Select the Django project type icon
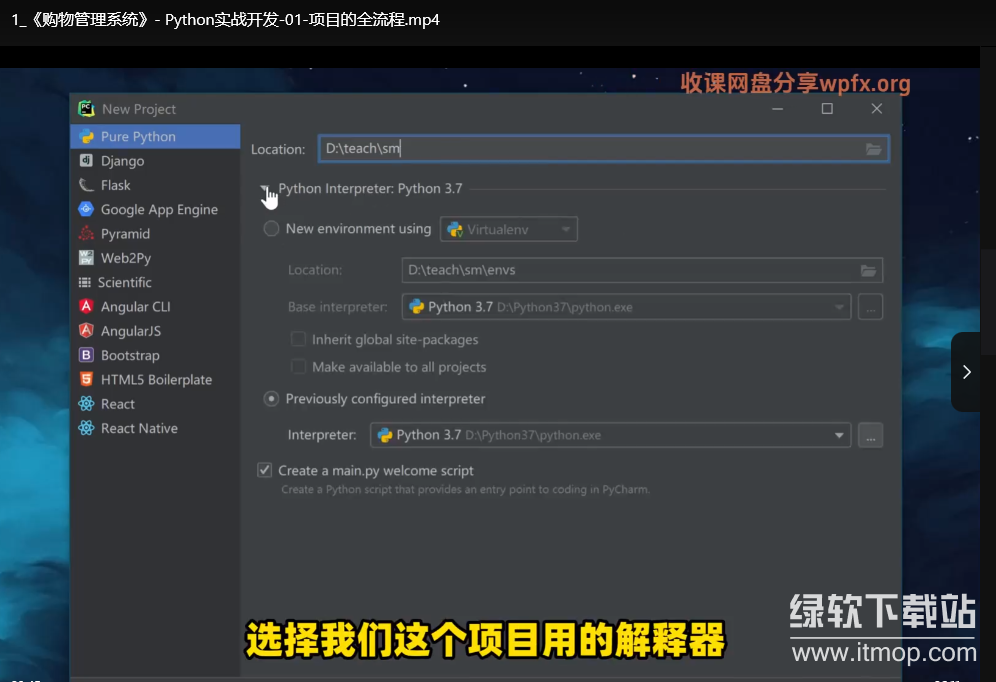This screenshot has width=996, height=682. (86, 161)
